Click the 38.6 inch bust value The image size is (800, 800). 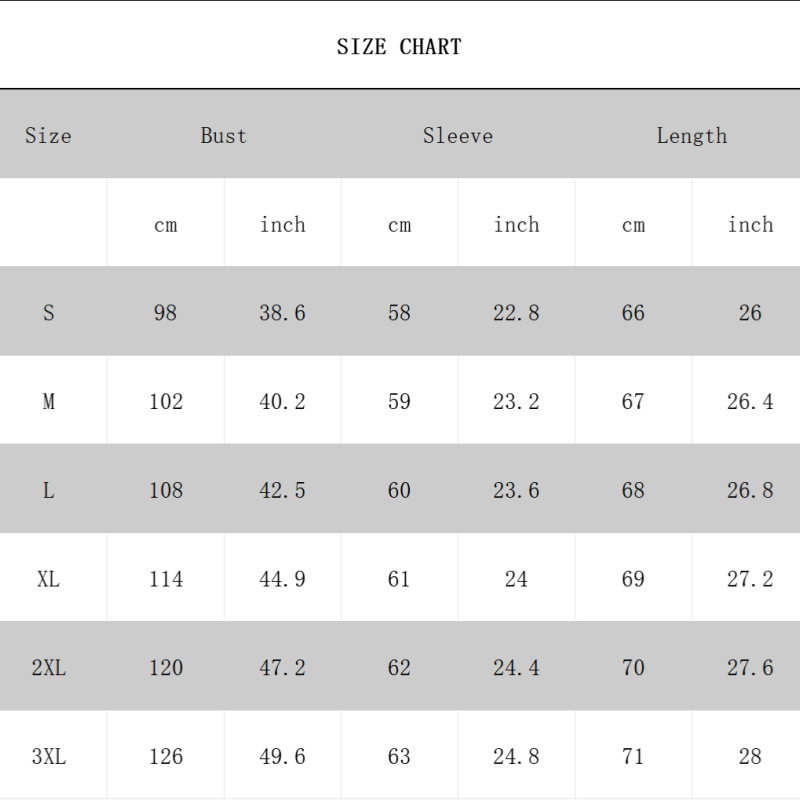pyautogui.click(x=282, y=313)
